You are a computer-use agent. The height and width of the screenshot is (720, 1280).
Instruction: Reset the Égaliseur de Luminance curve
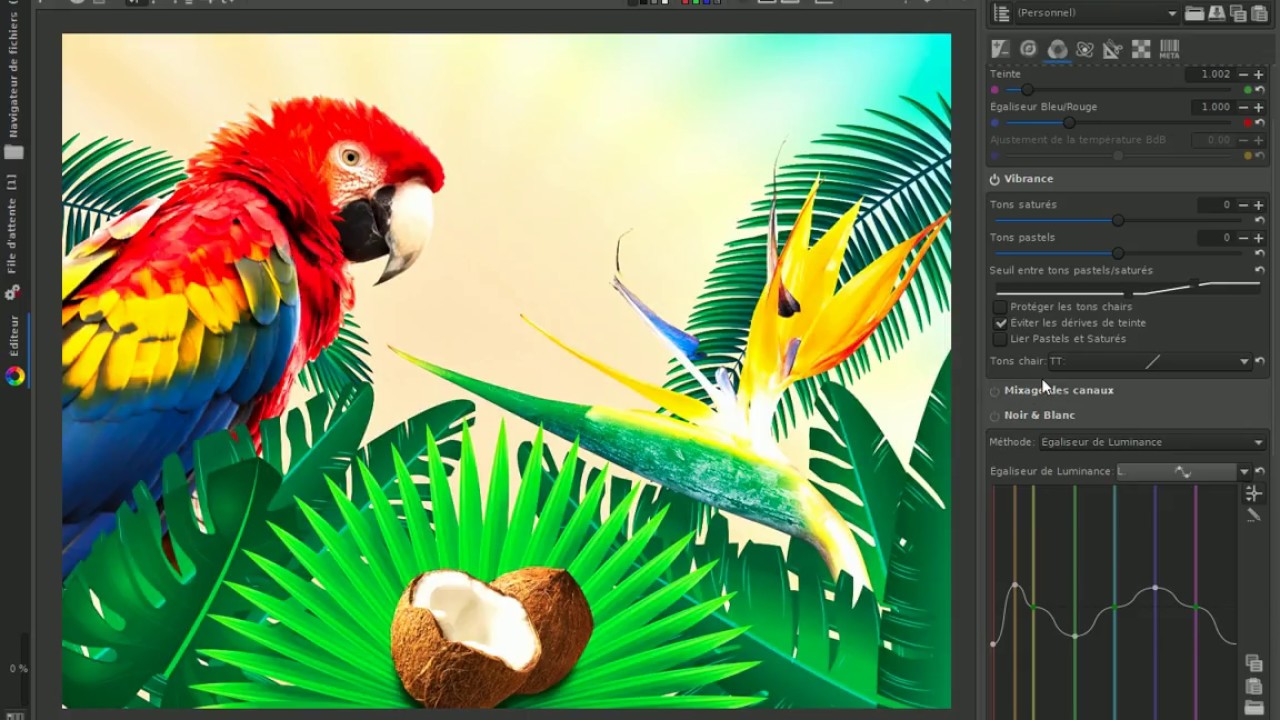point(1260,472)
